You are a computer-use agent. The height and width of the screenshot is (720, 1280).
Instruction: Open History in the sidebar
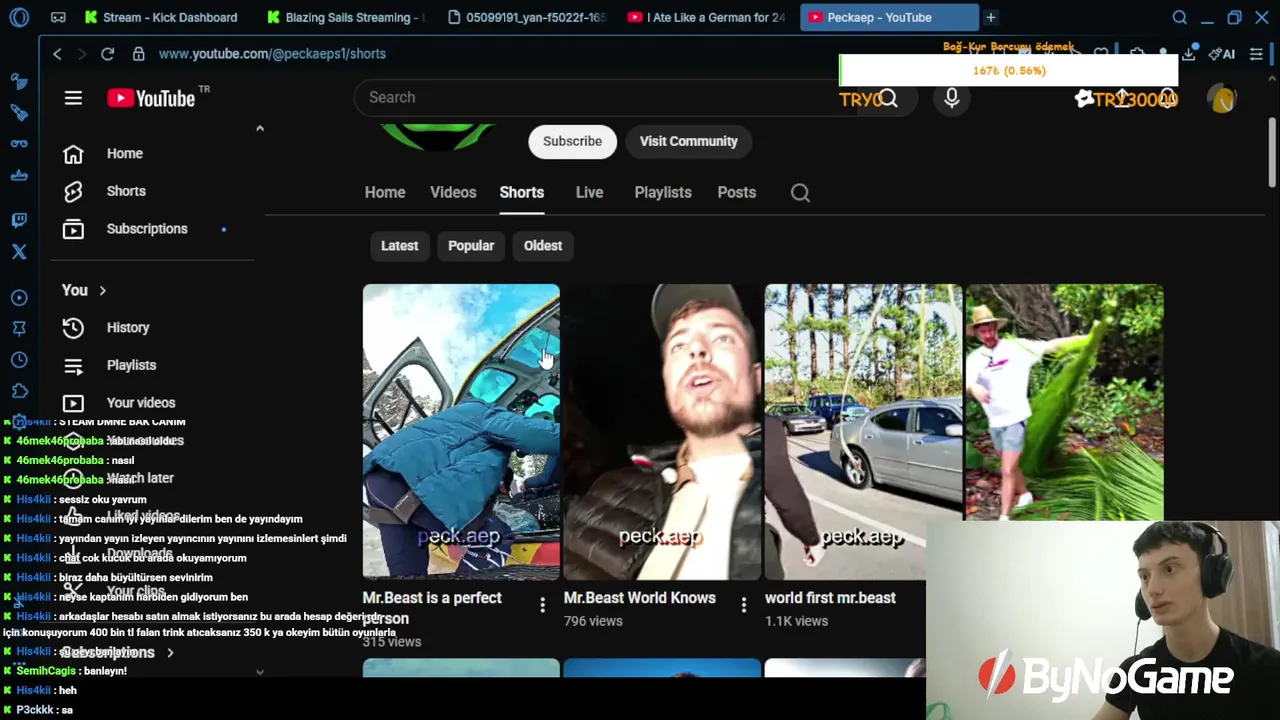pyautogui.click(x=128, y=328)
